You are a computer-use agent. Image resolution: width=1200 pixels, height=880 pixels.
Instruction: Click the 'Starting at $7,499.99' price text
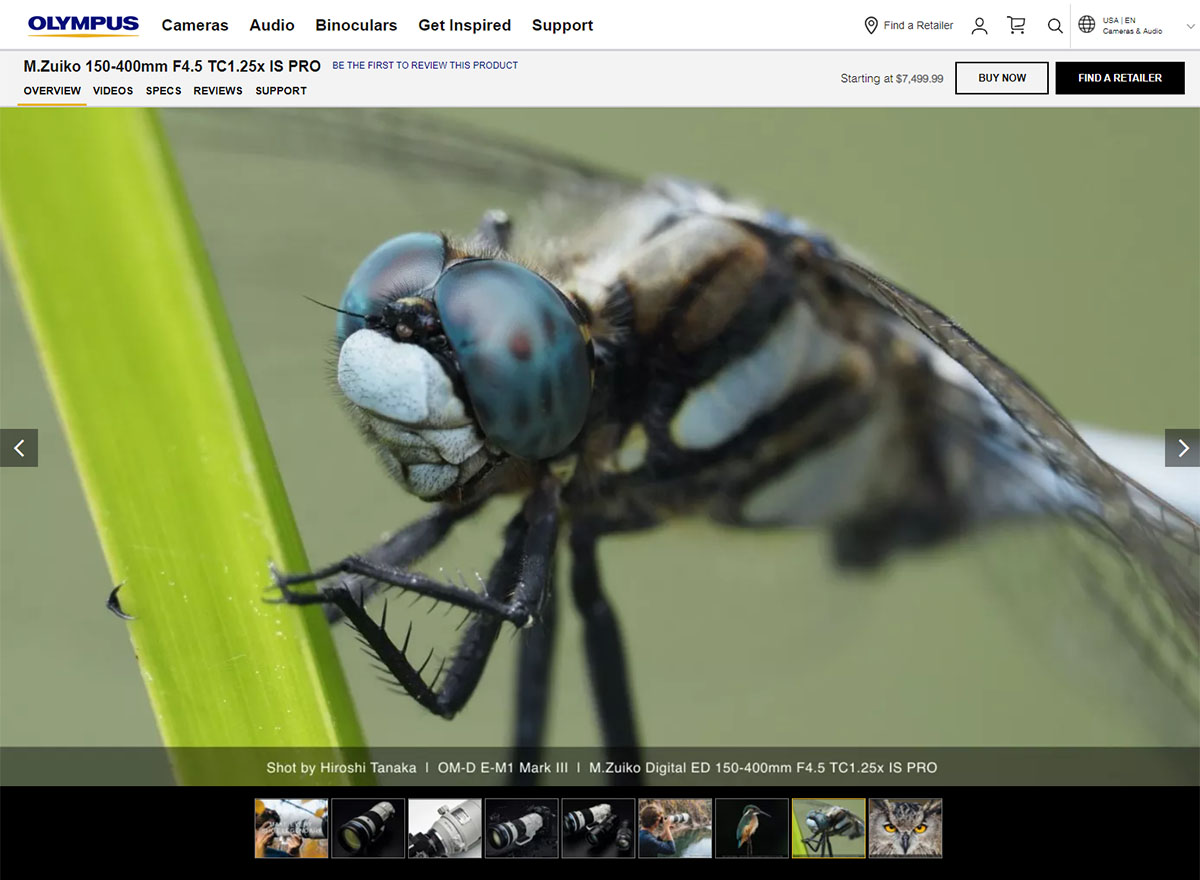[x=892, y=78]
